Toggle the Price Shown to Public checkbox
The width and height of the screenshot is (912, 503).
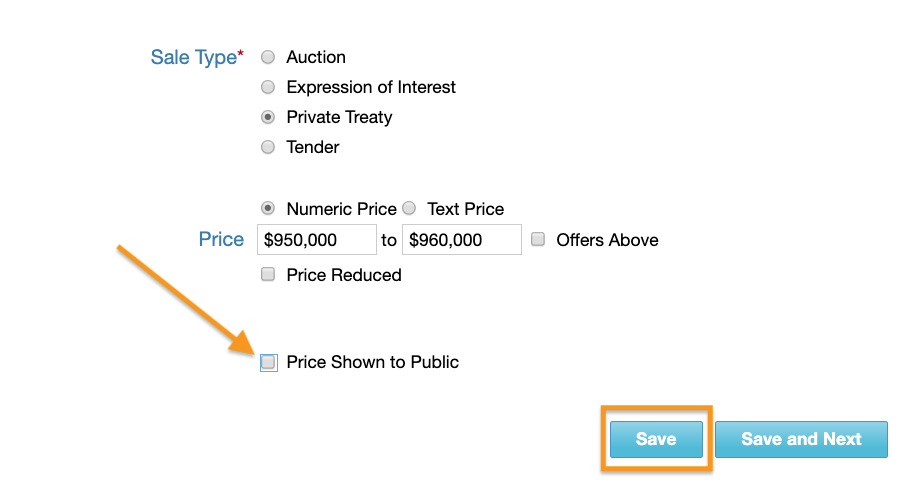pos(268,363)
